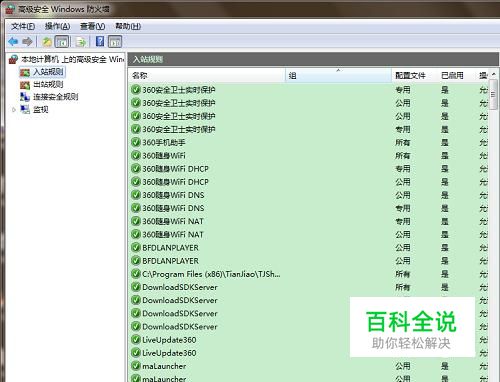Image resolution: width=500 pixels, height=382 pixels.
Task: Select the 360随身WiFi NAT 专用 rule name
Action: (173, 221)
